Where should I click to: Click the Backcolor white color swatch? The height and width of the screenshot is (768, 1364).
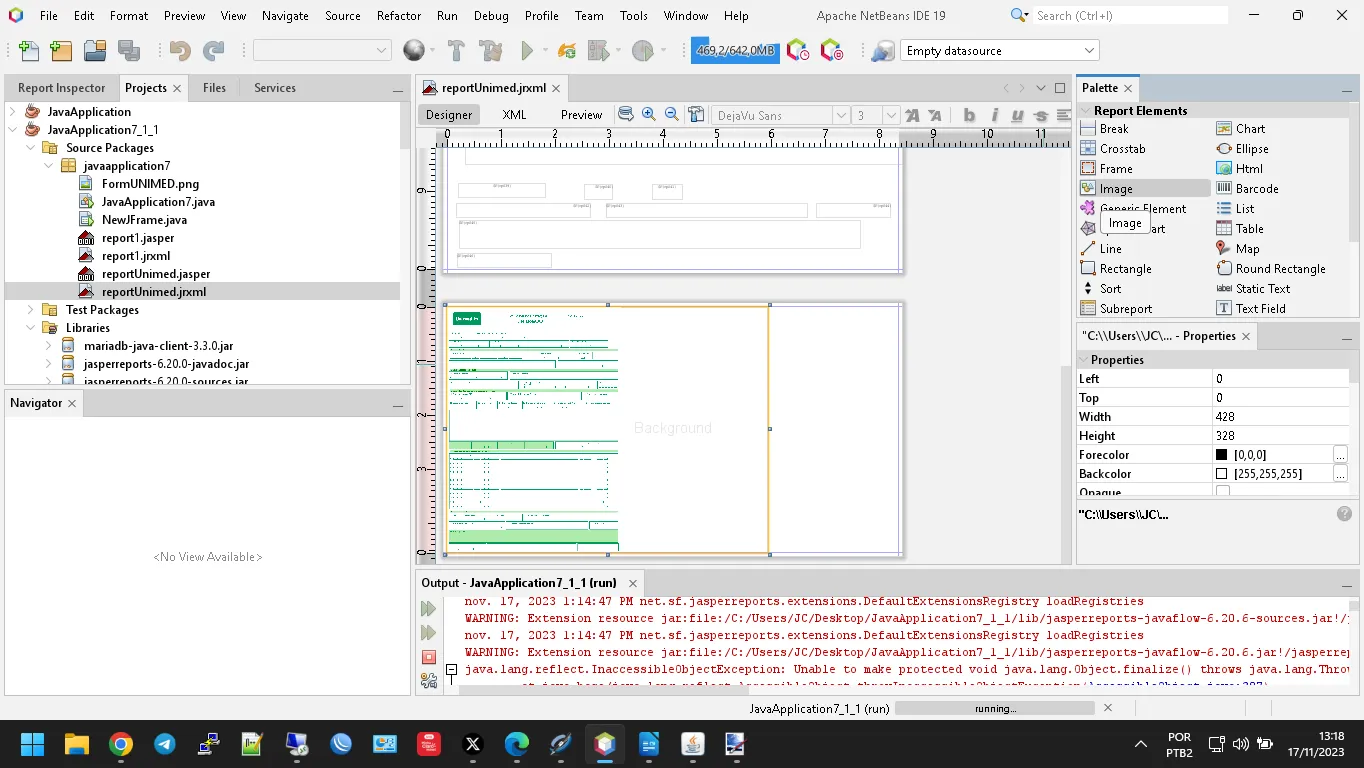pyautogui.click(x=1222, y=474)
